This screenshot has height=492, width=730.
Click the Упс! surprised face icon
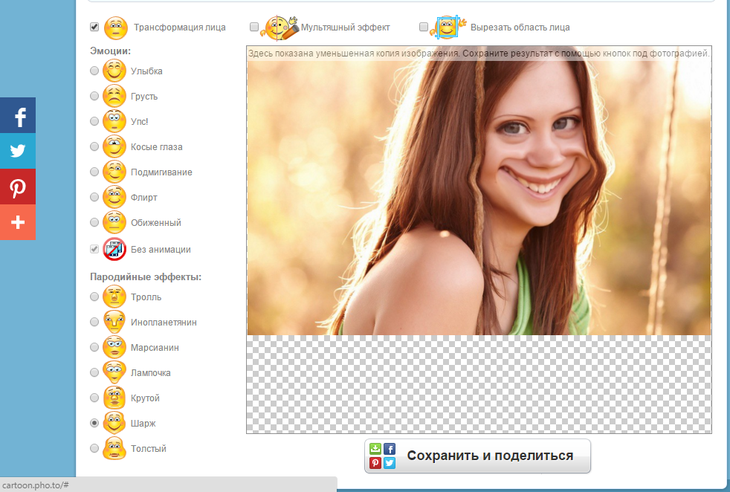click(115, 121)
